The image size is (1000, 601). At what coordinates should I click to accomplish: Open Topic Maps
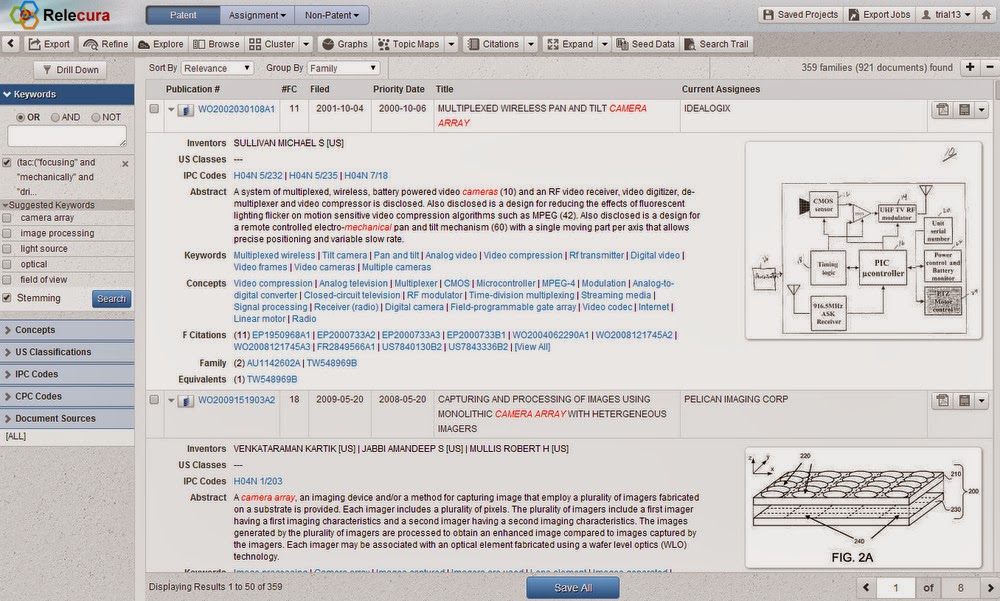409,44
